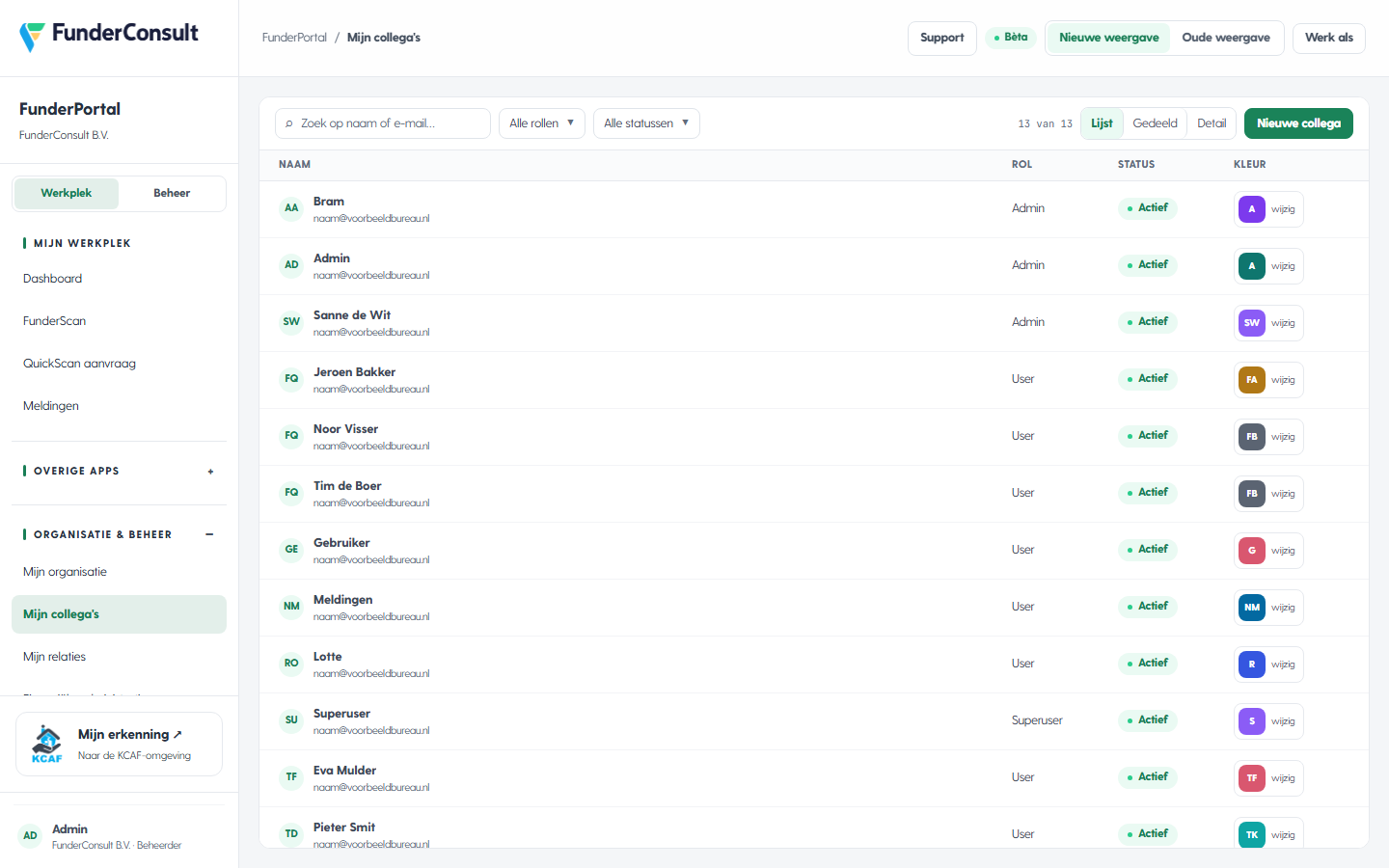Click Eva Mulder's TF avatar

click(x=291, y=777)
